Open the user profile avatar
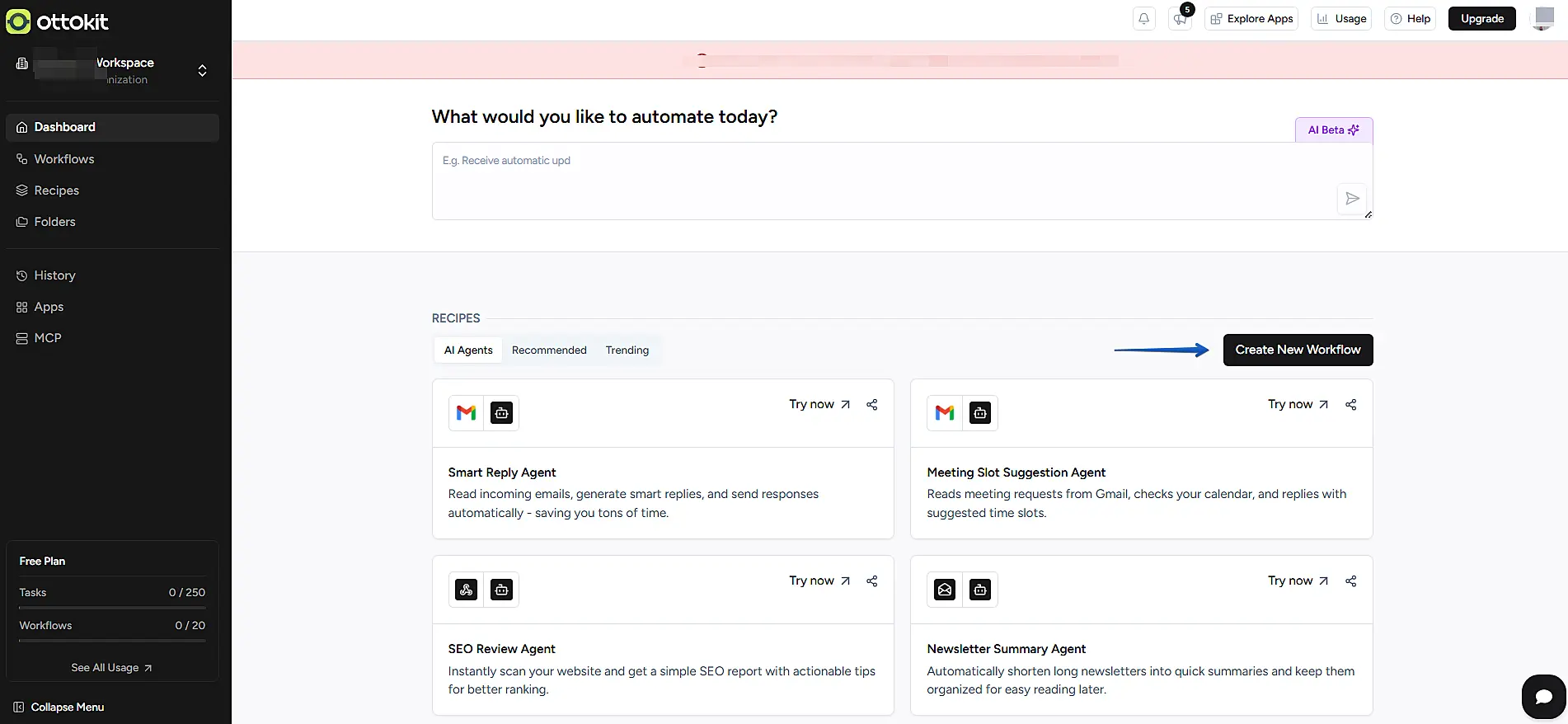The width and height of the screenshot is (1568, 724). (1542, 18)
